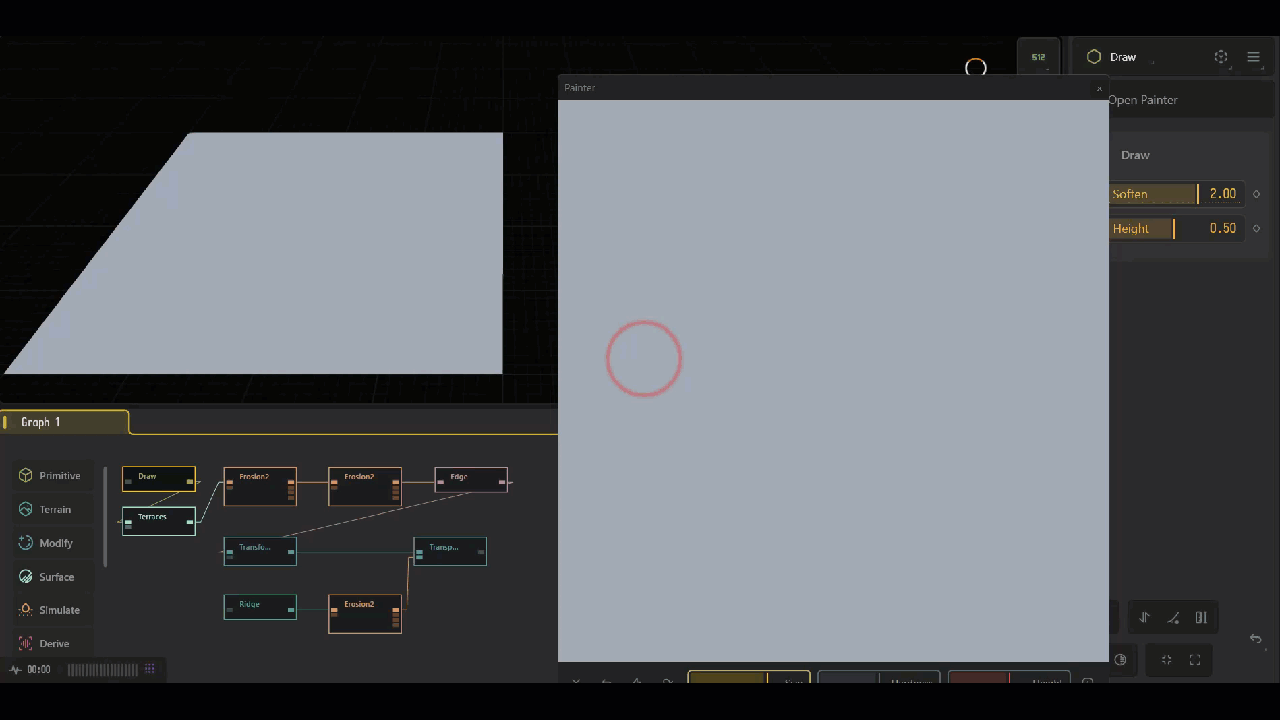Select the Terraces node in graph
The height and width of the screenshot is (720, 1280).
pyautogui.click(x=158, y=521)
